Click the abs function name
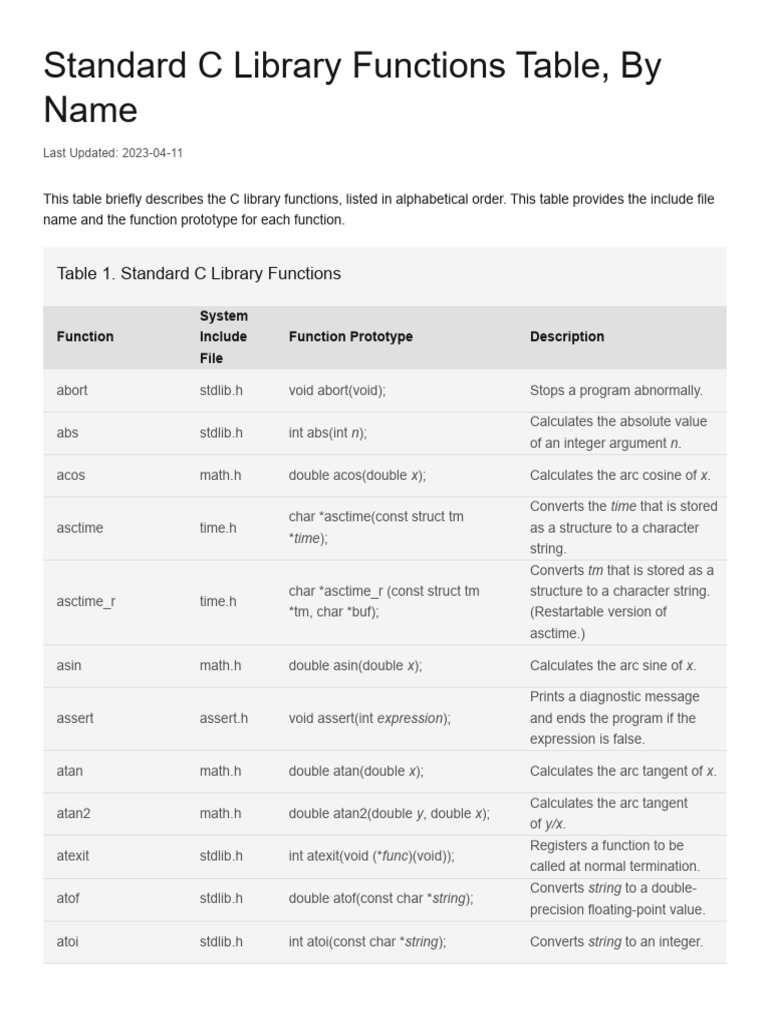 pyautogui.click(x=67, y=433)
